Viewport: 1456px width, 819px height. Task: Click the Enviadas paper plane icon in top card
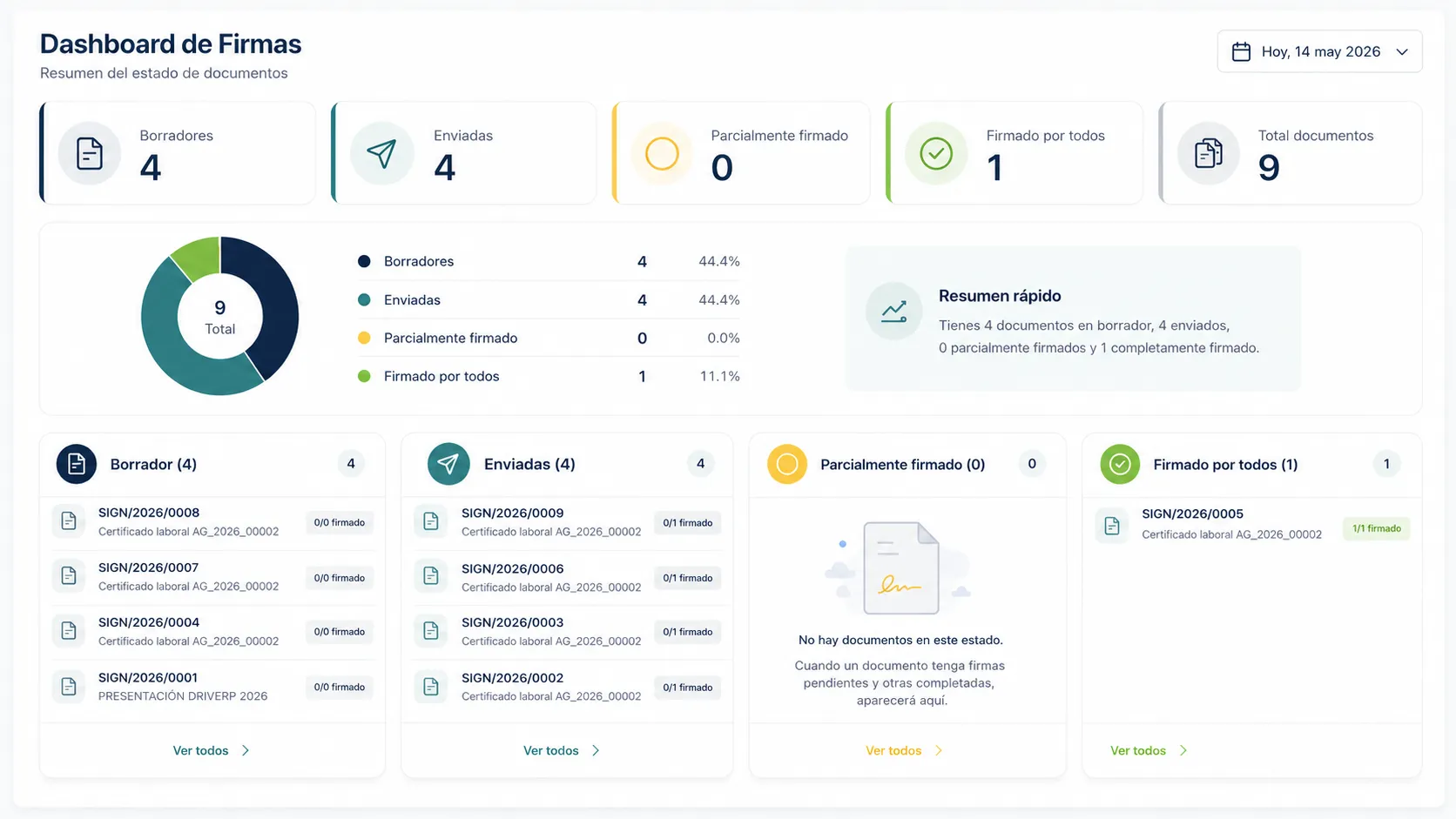(381, 154)
